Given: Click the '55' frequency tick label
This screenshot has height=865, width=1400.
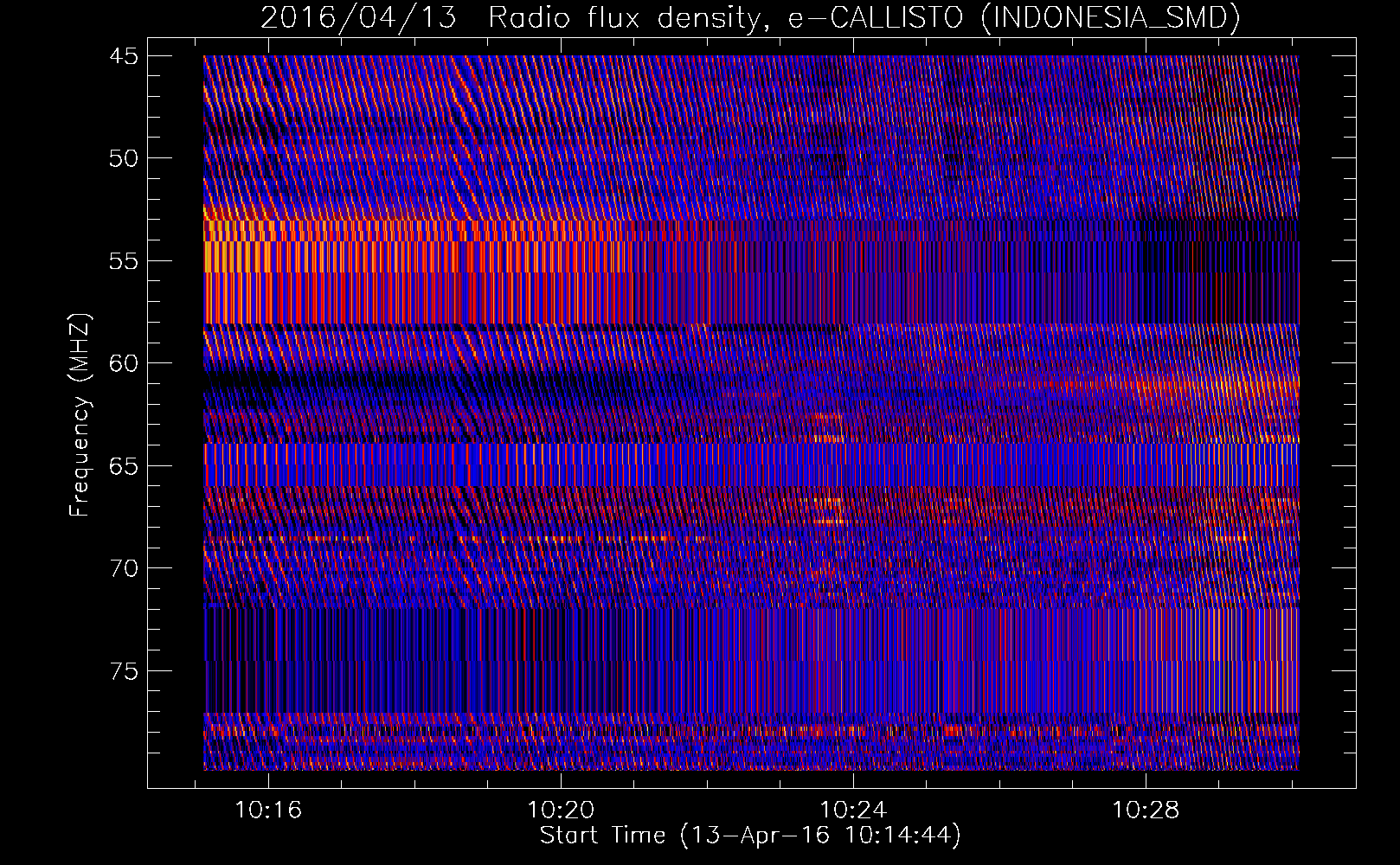Looking at the screenshot, I should 123,261.
